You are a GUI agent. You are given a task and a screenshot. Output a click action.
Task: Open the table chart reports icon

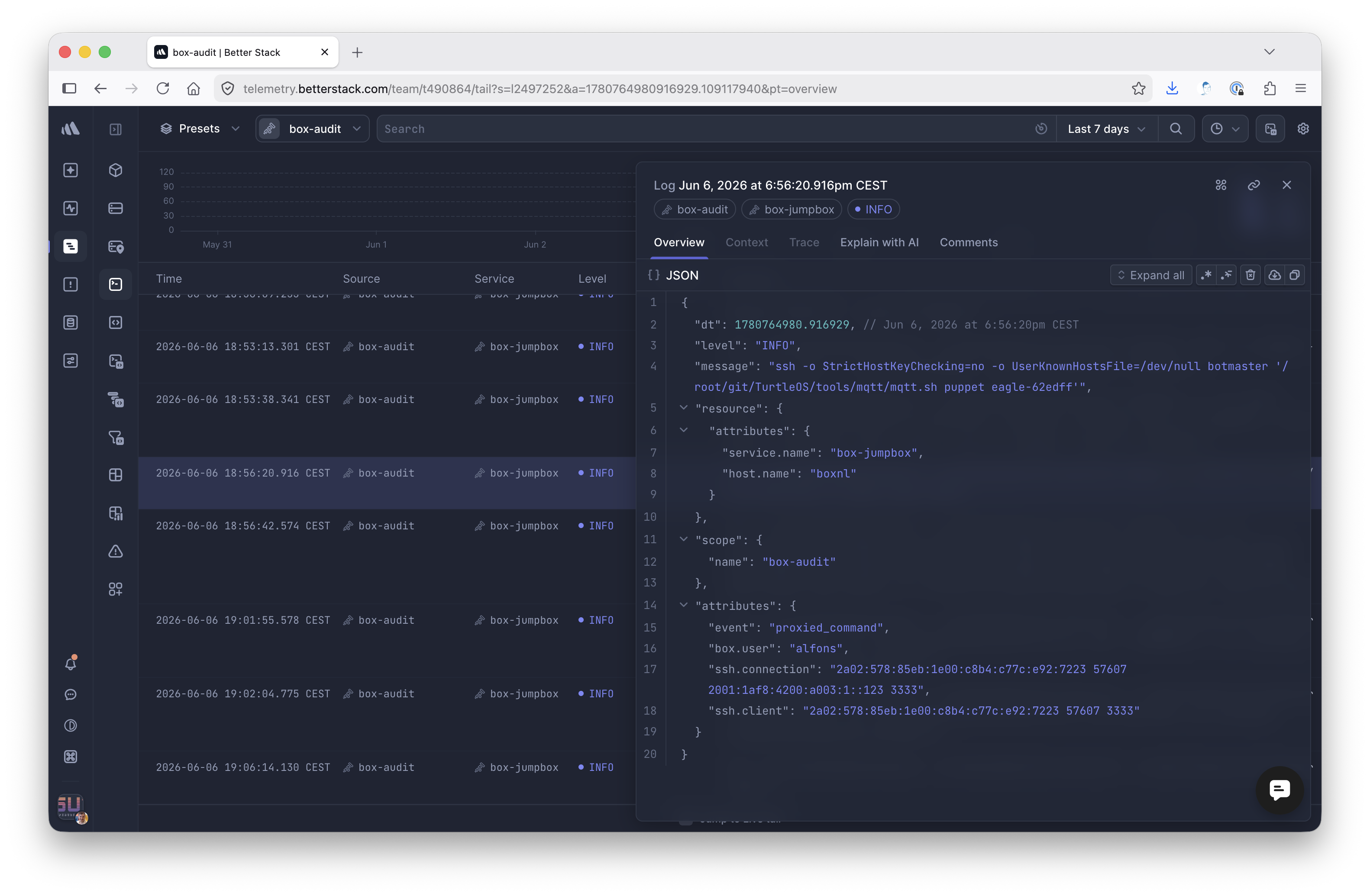(x=116, y=513)
